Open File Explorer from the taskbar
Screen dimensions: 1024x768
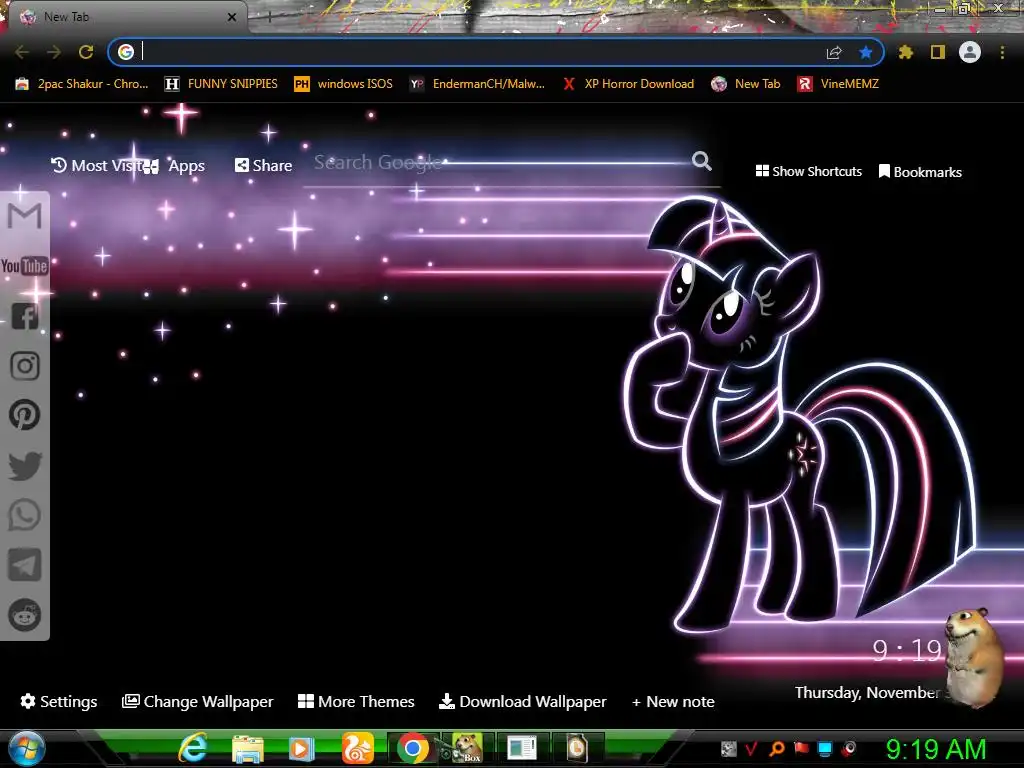[248, 749]
